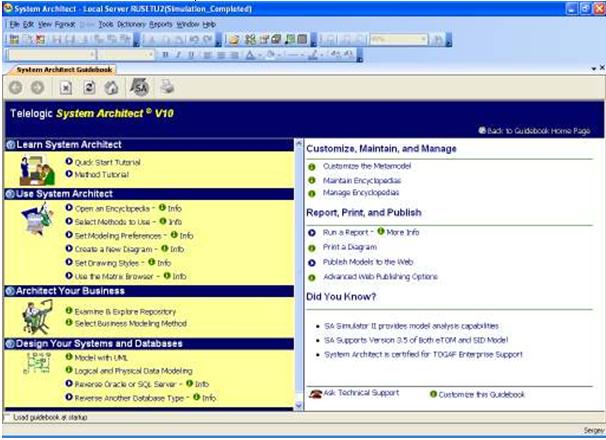Open the Method Tutorial link

tap(102, 175)
